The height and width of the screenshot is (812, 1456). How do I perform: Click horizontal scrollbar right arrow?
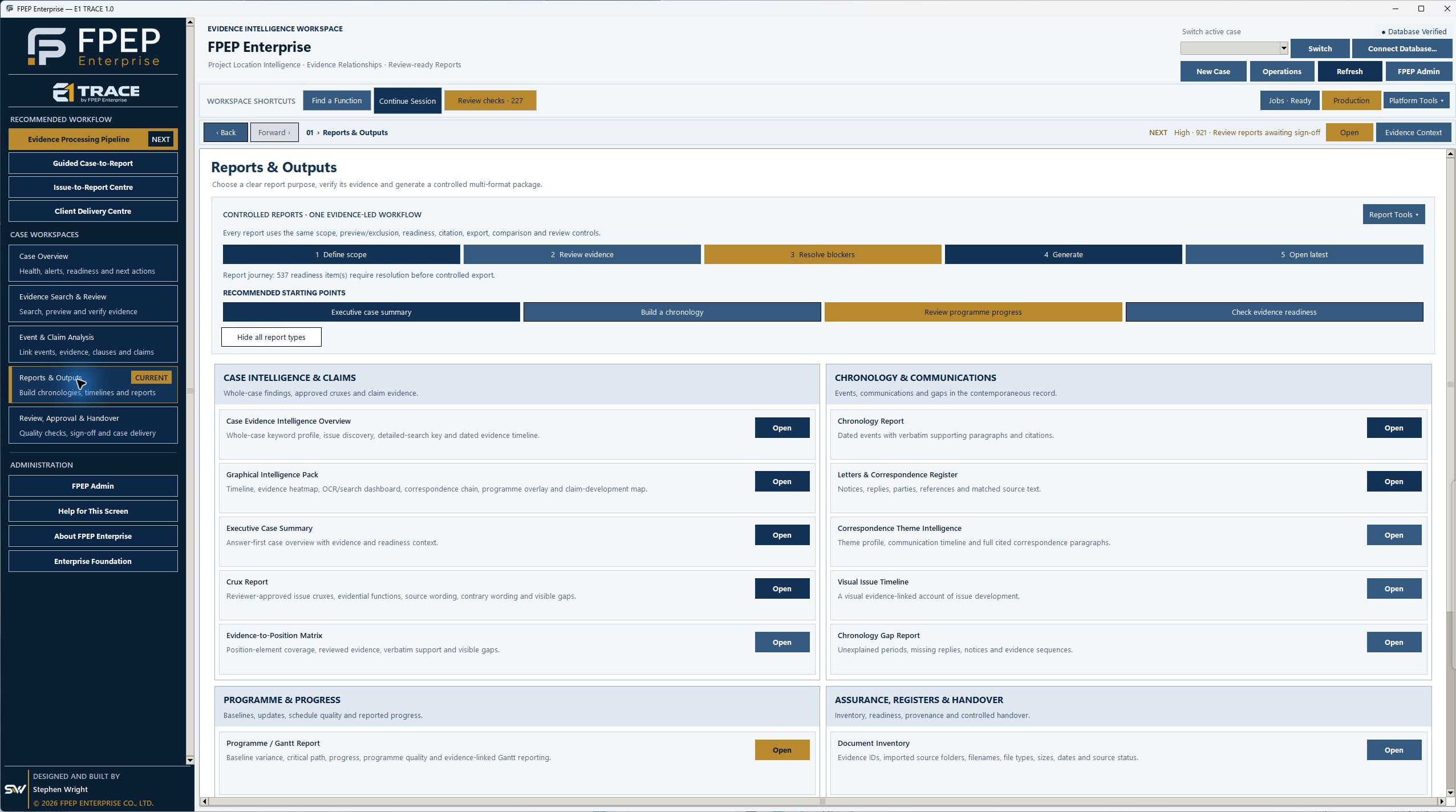coord(1441,801)
